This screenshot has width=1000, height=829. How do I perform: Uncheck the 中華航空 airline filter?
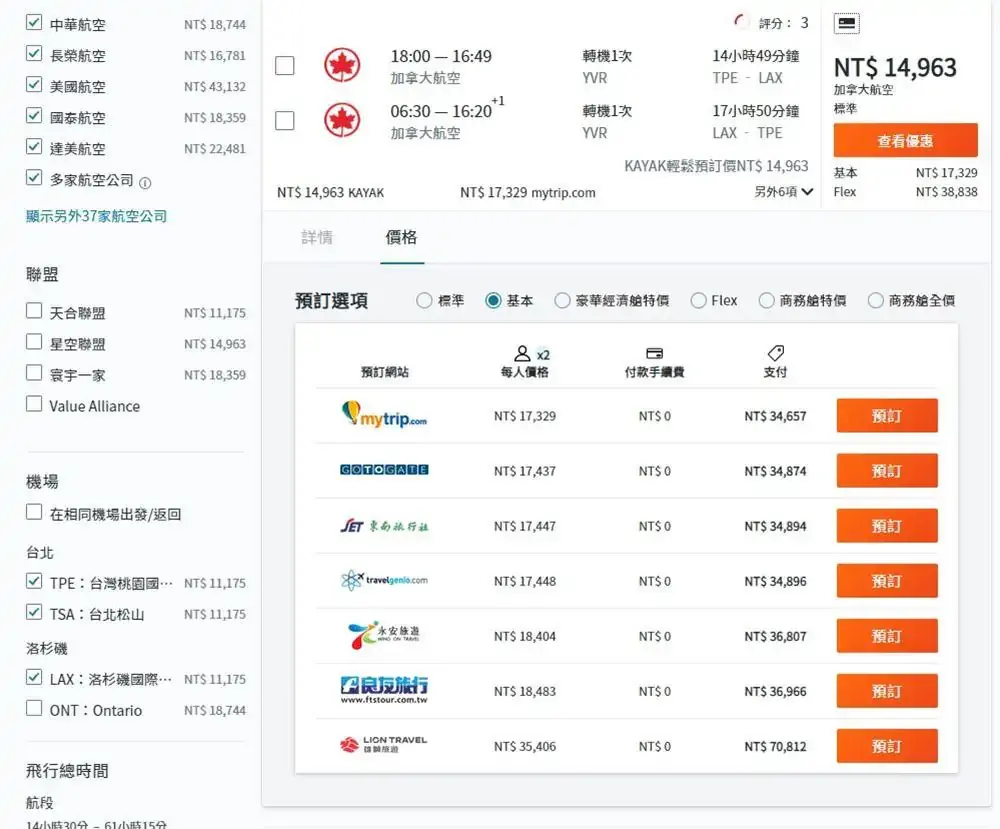tap(34, 22)
